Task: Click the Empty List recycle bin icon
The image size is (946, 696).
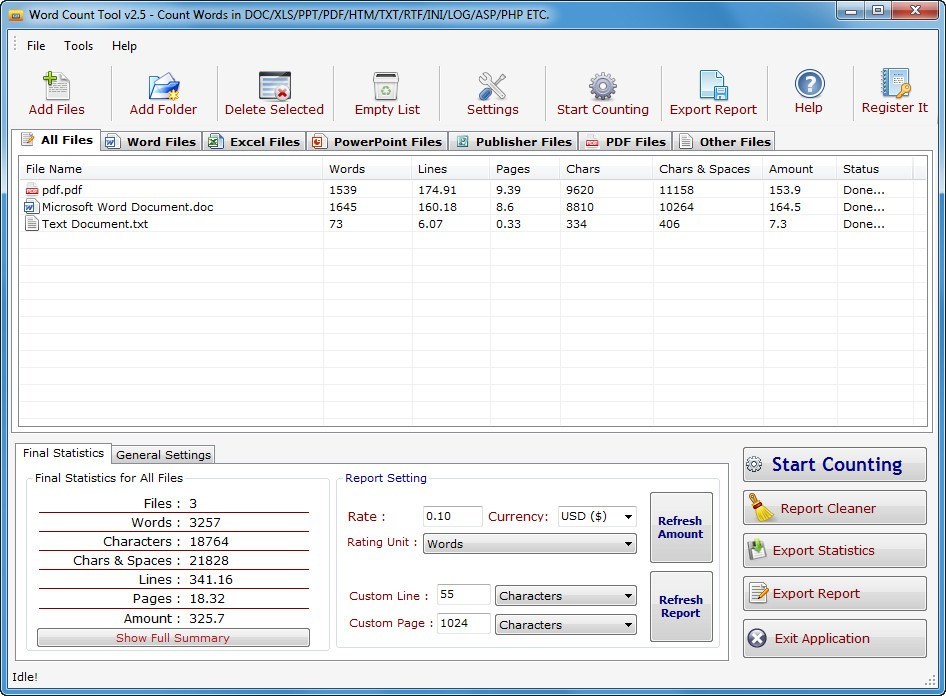Action: (386, 86)
